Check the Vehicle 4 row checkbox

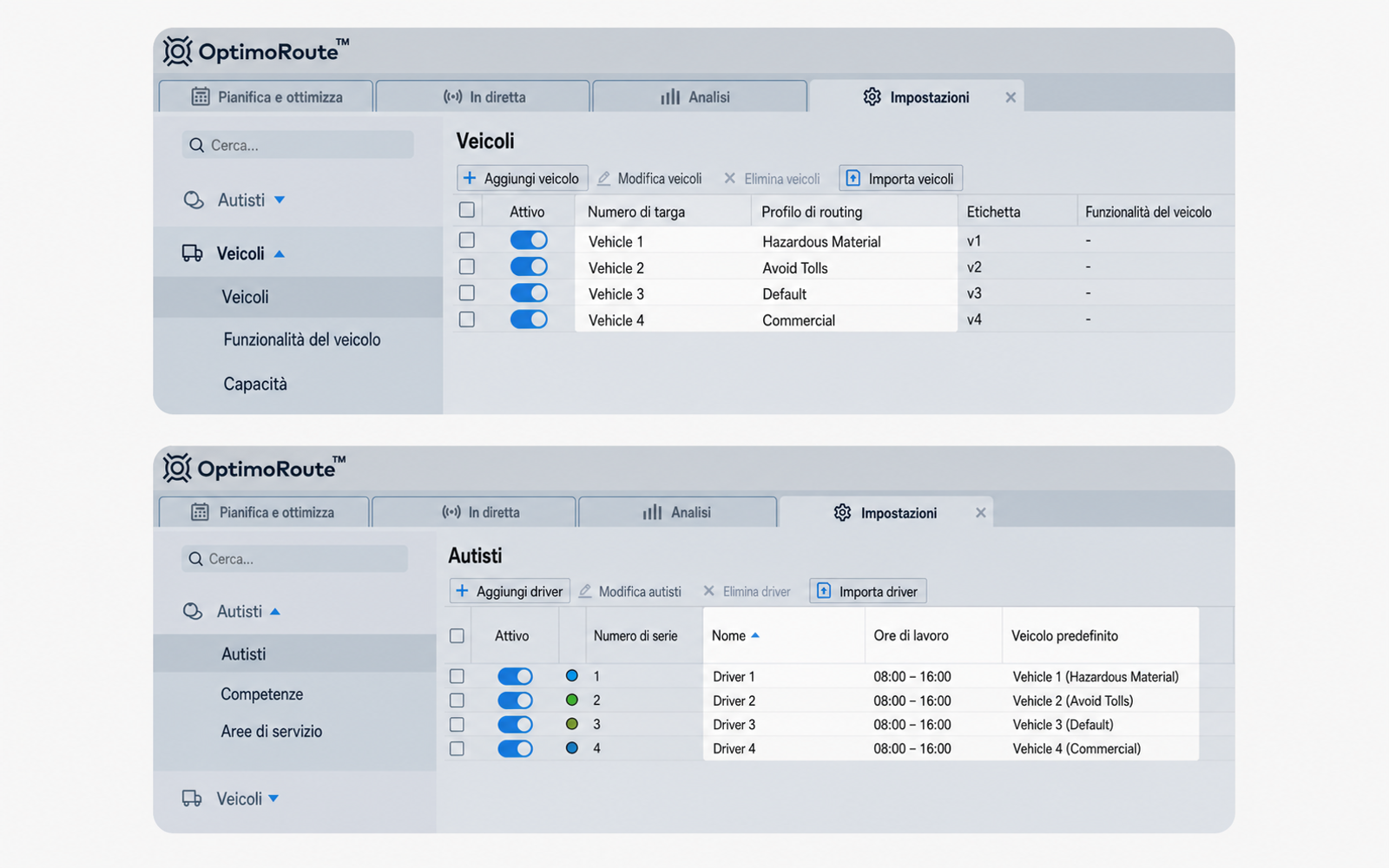[x=467, y=319]
